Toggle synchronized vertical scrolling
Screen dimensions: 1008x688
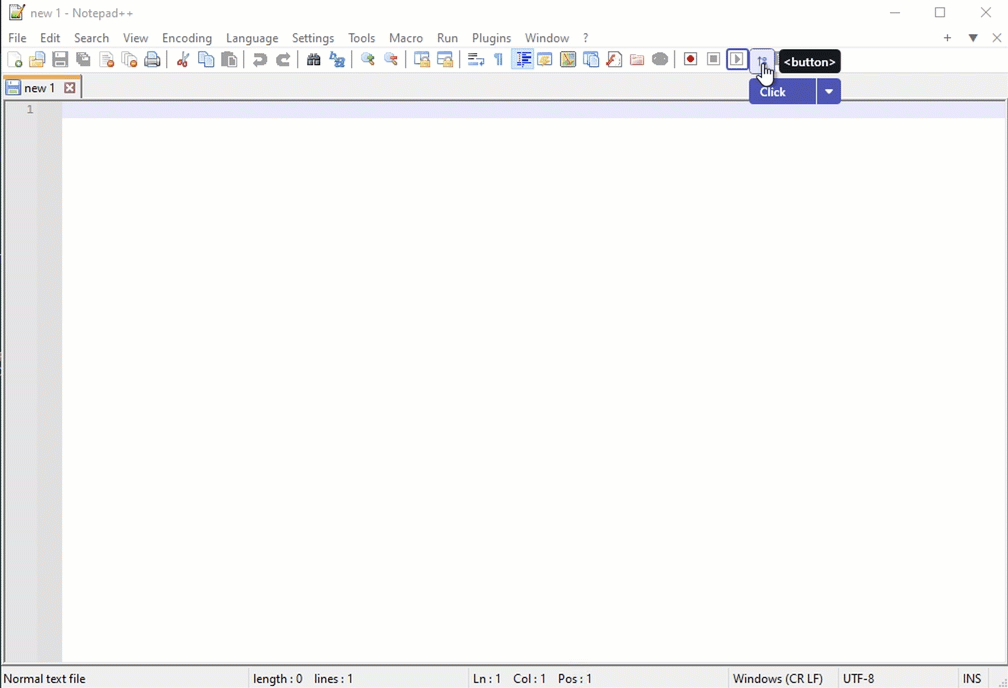point(422,60)
